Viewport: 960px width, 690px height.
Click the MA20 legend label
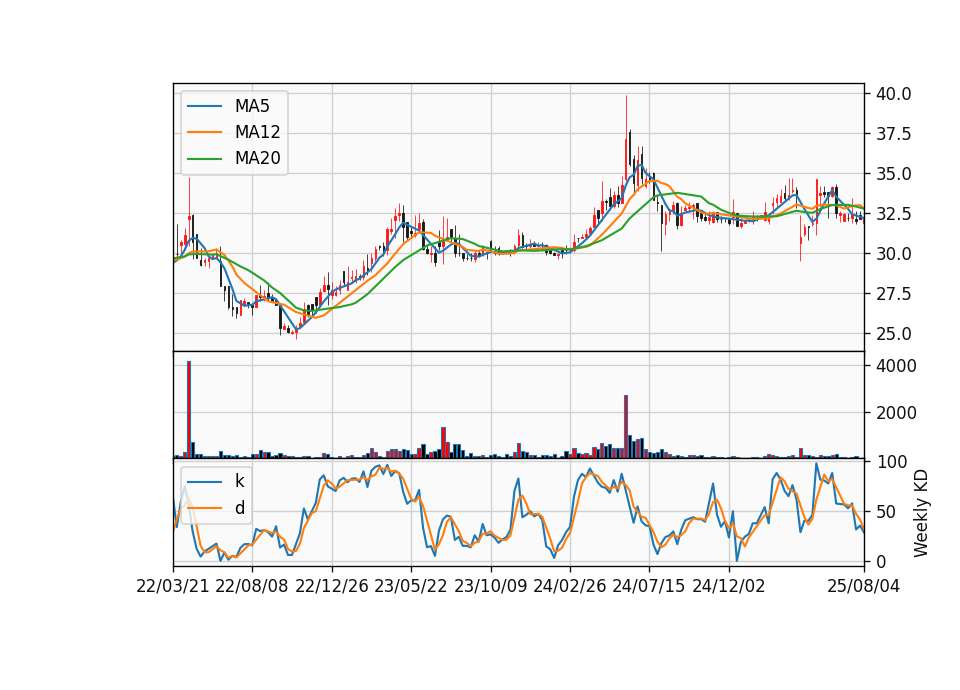click(x=257, y=158)
